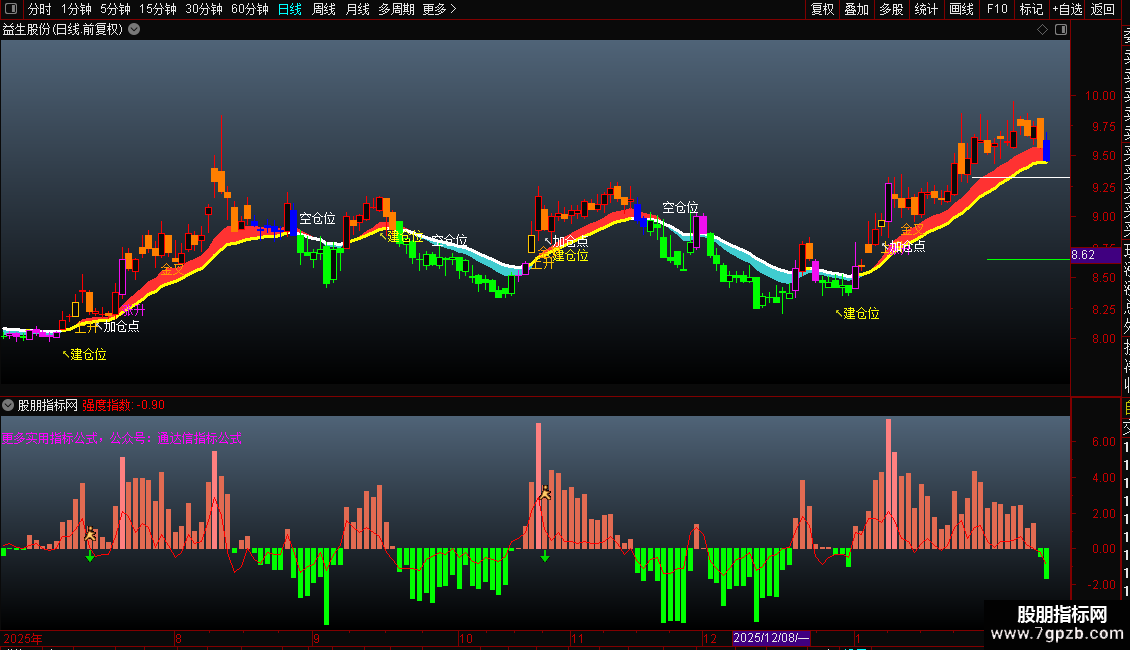The width and height of the screenshot is (1130, 650).
Task: Open the 股朋指标网 indicator dropdown circle
Action: coord(8,405)
